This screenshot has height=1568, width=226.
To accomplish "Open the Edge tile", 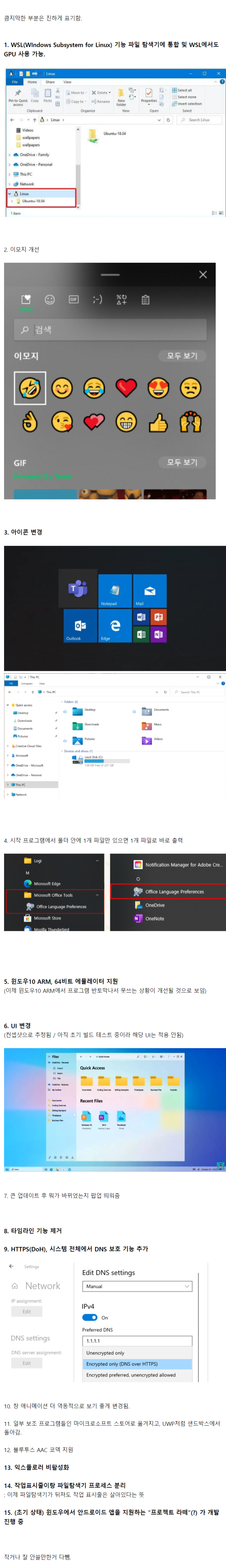I will [x=115, y=626].
